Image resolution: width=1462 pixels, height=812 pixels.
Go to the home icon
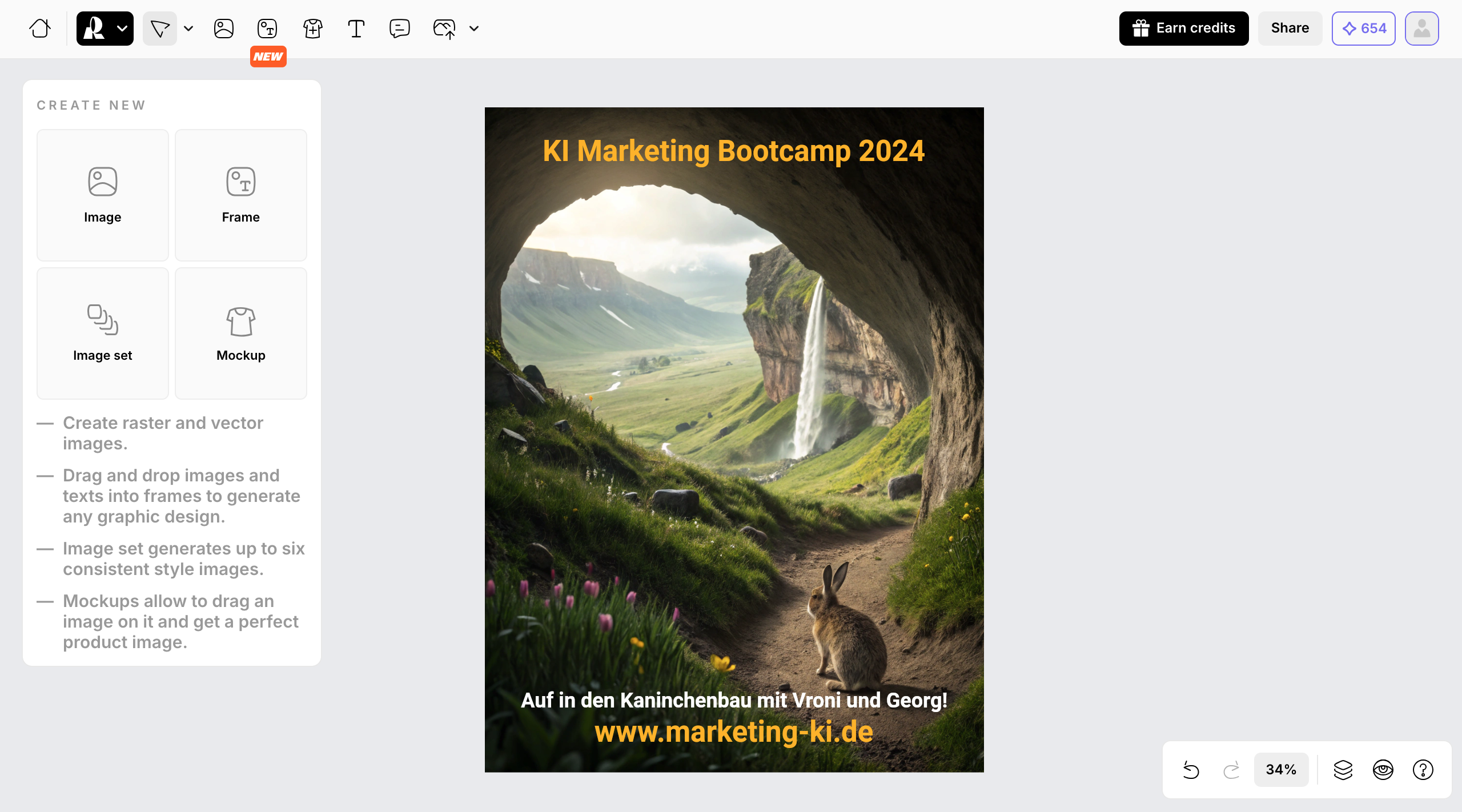[40, 28]
